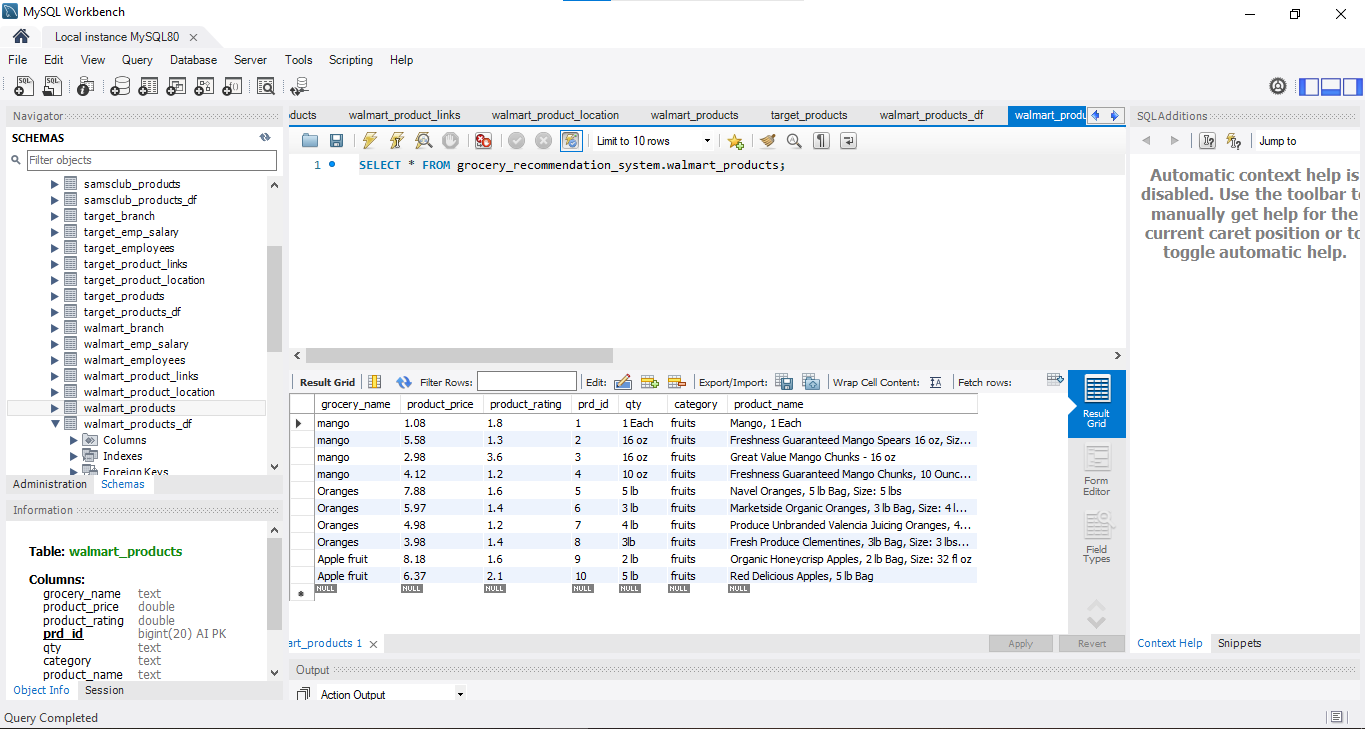Image resolution: width=1365 pixels, height=729 pixels.
Task: Open the search in SQL editor magnifier icon
Action: pyautogui.click(x=793, y=140)
